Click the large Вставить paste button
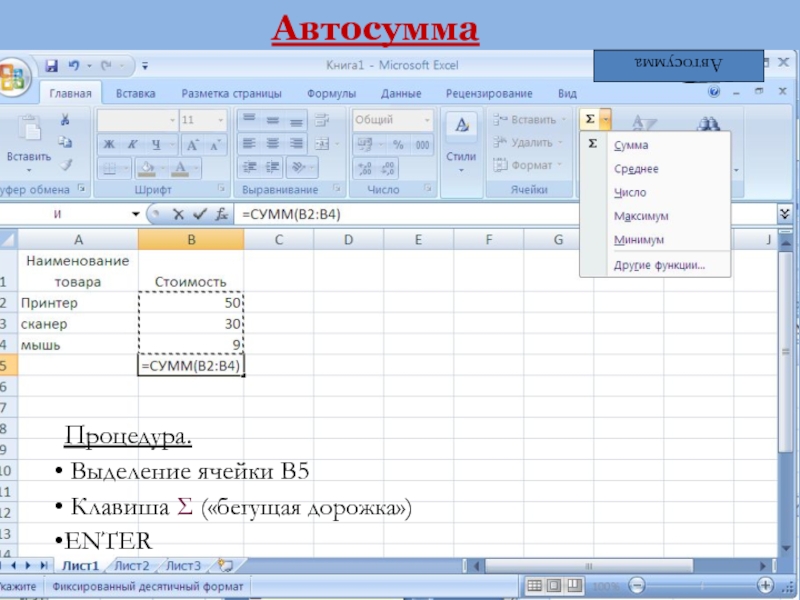 pyautogui.click(x=29, y=141)
